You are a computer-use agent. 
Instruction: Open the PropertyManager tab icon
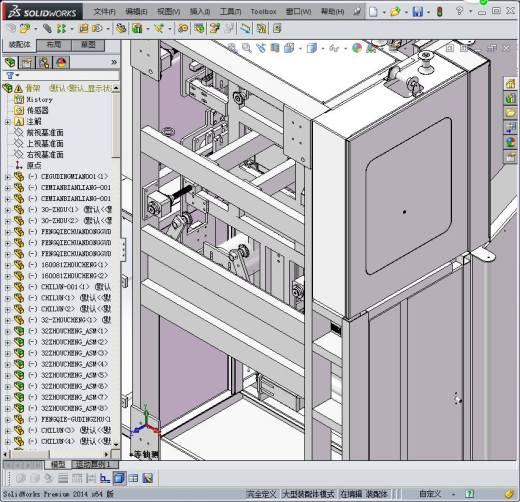(x=27, y=62)
